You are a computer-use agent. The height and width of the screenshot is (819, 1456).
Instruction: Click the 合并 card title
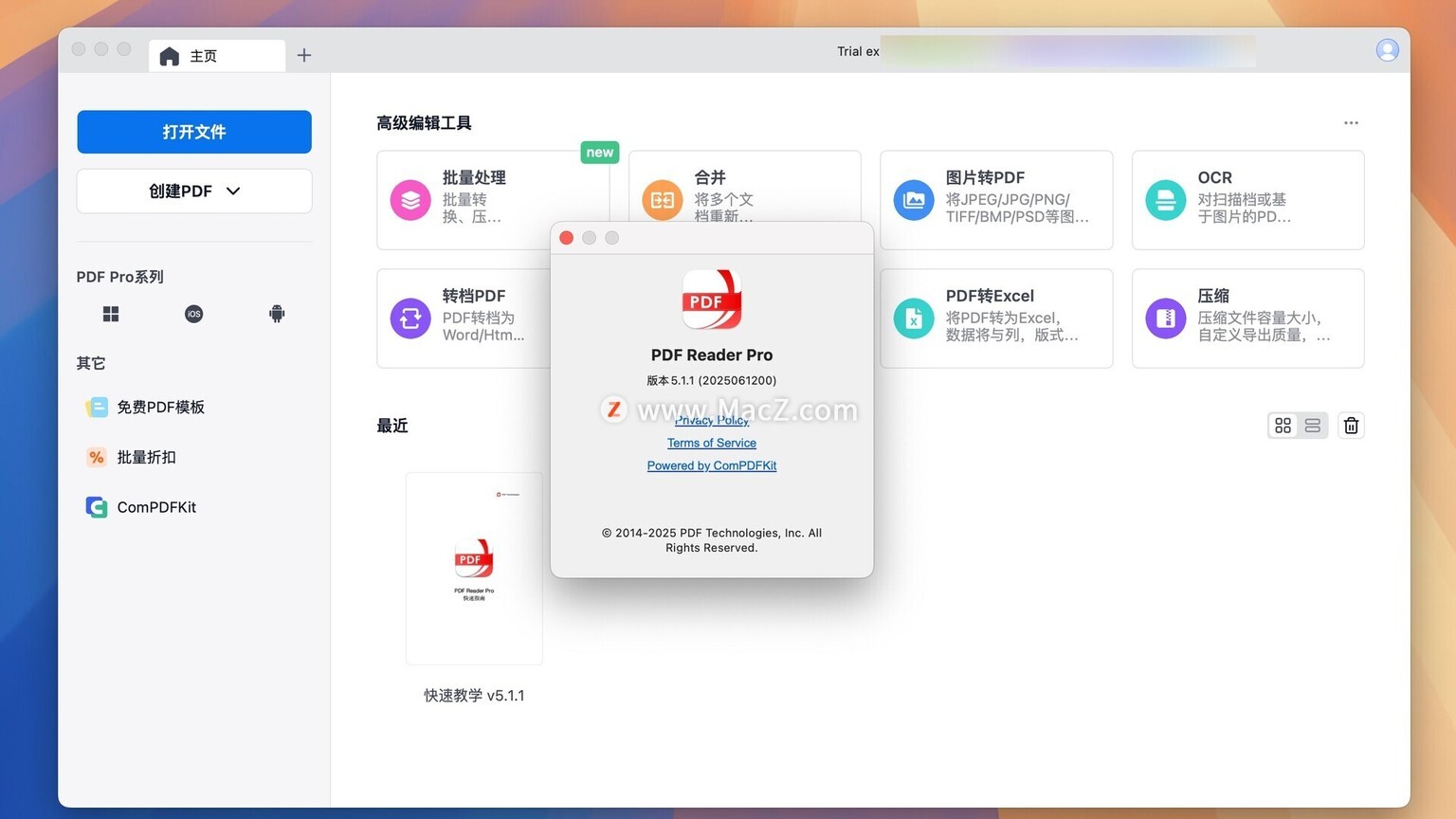(710, 178)
